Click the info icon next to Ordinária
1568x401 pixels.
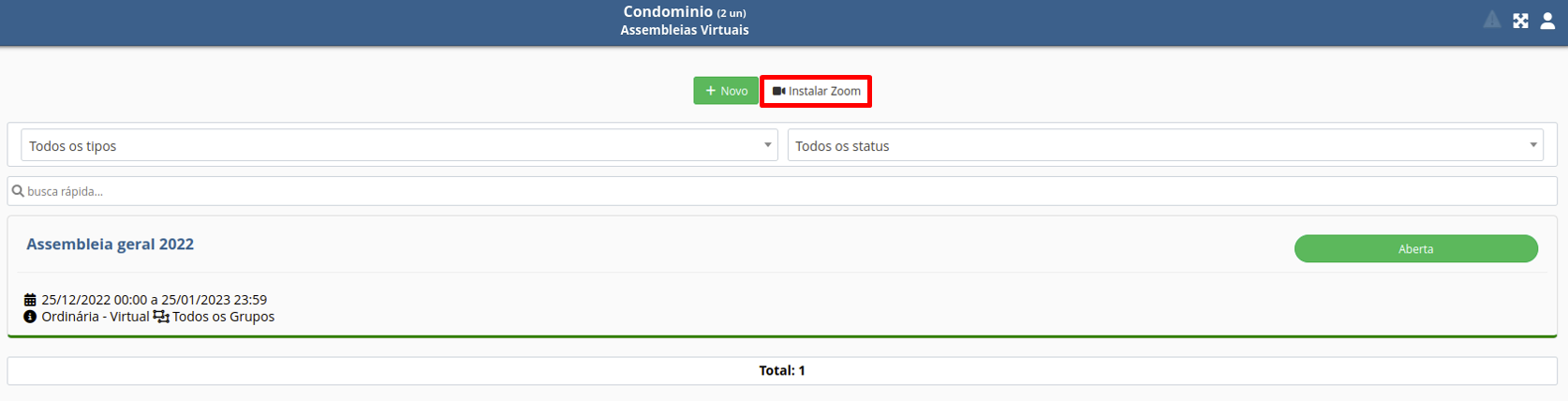click(x=30, y=317)
